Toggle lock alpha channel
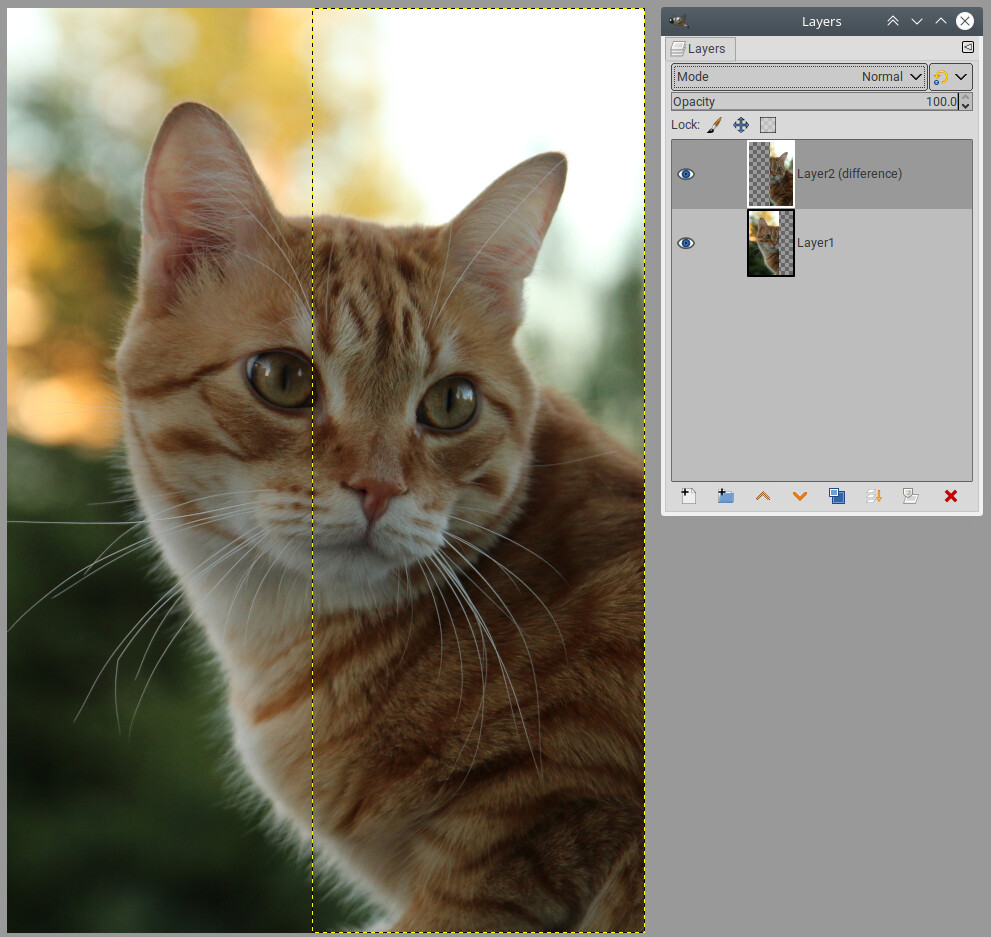Image resolution: width=991 pixels, height=937 pixels. coord(768,125)
